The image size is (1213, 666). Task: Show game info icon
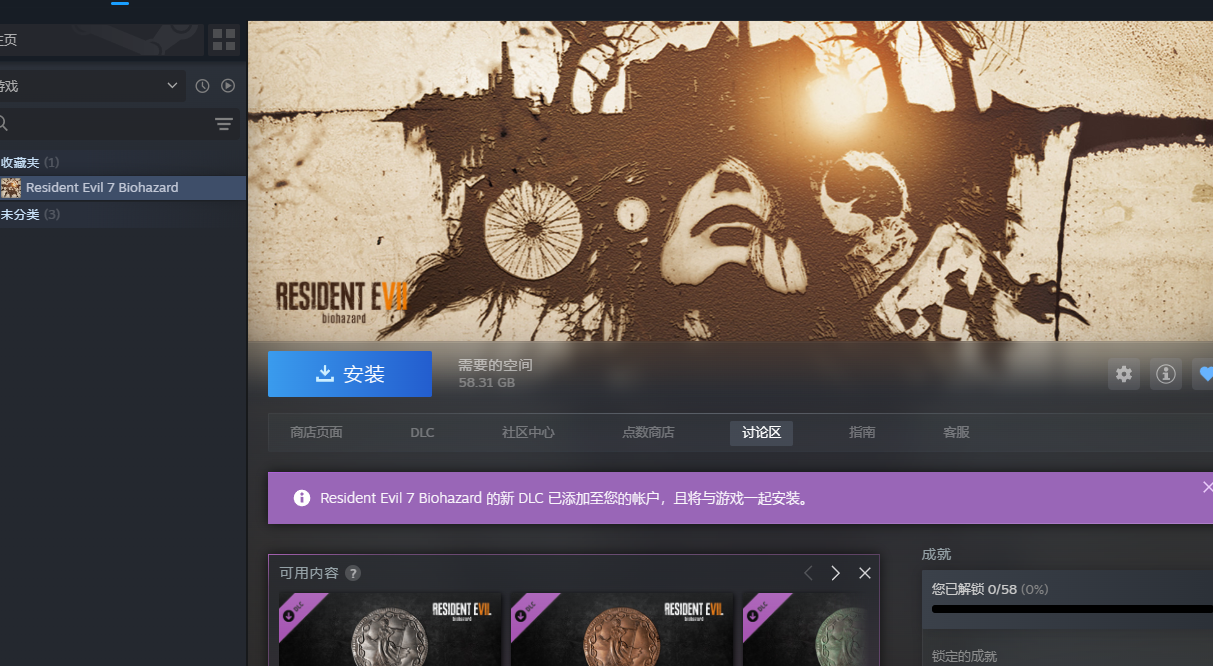[1165, 374]
